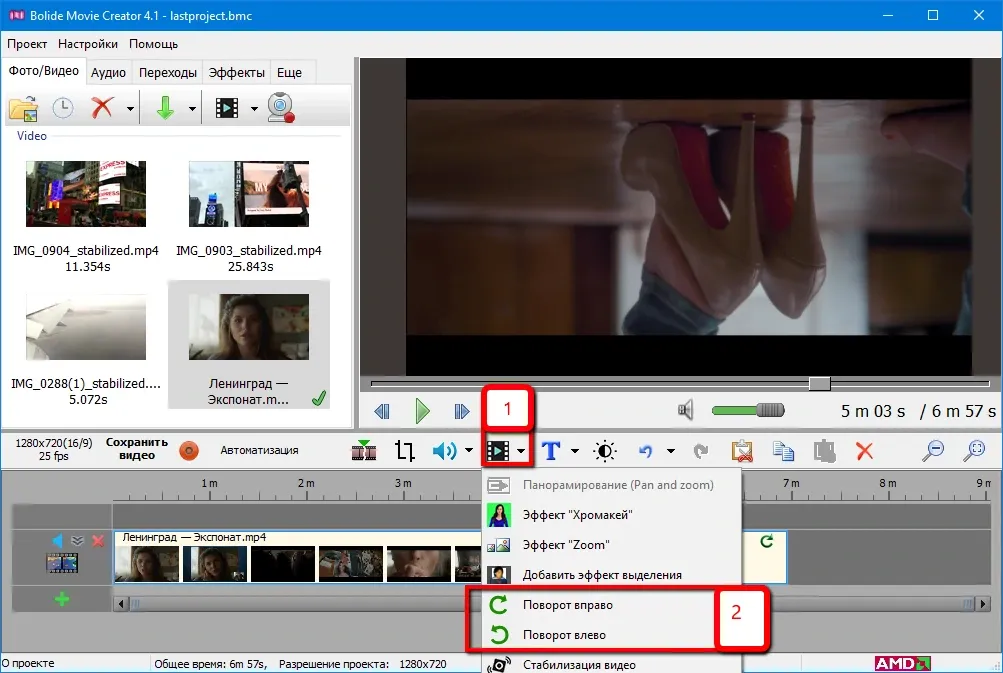The height and width of the screenshot is (673, 1003).
Task: Click the recent files clock icon
Action: click(x=63, y=108)
